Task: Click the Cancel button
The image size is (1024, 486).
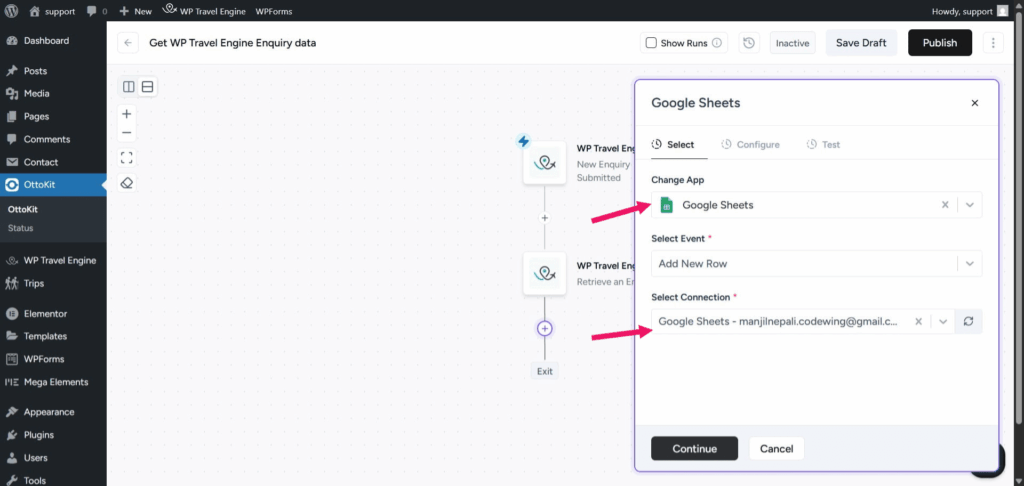Action: point(776,449)
